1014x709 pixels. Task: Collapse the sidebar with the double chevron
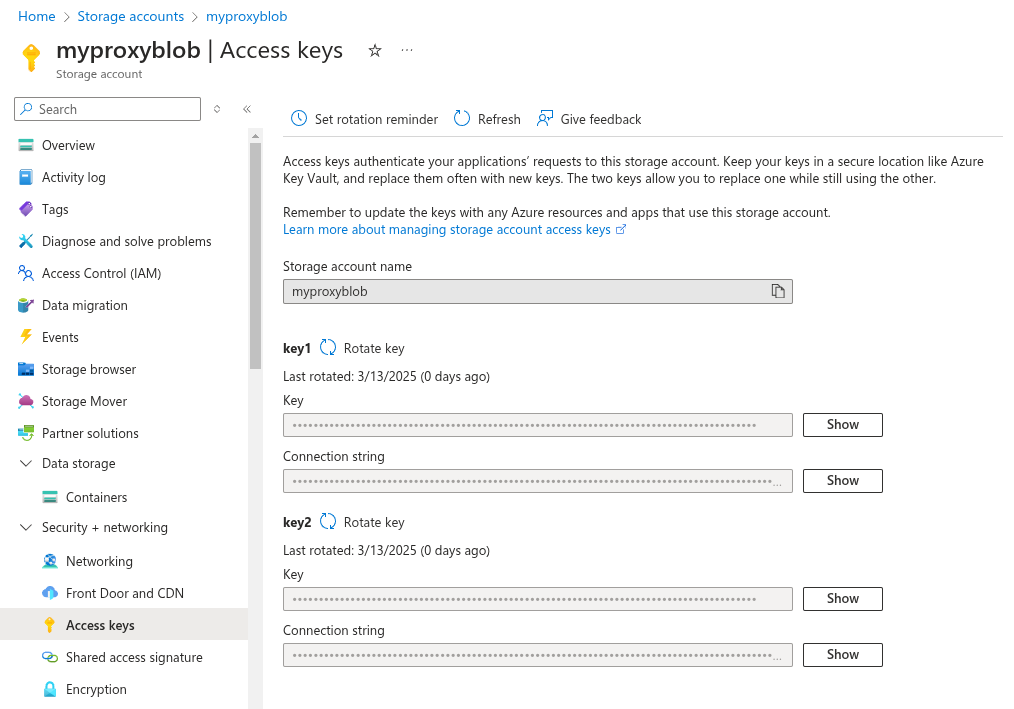pyautogui.click(x=246, y=109)
